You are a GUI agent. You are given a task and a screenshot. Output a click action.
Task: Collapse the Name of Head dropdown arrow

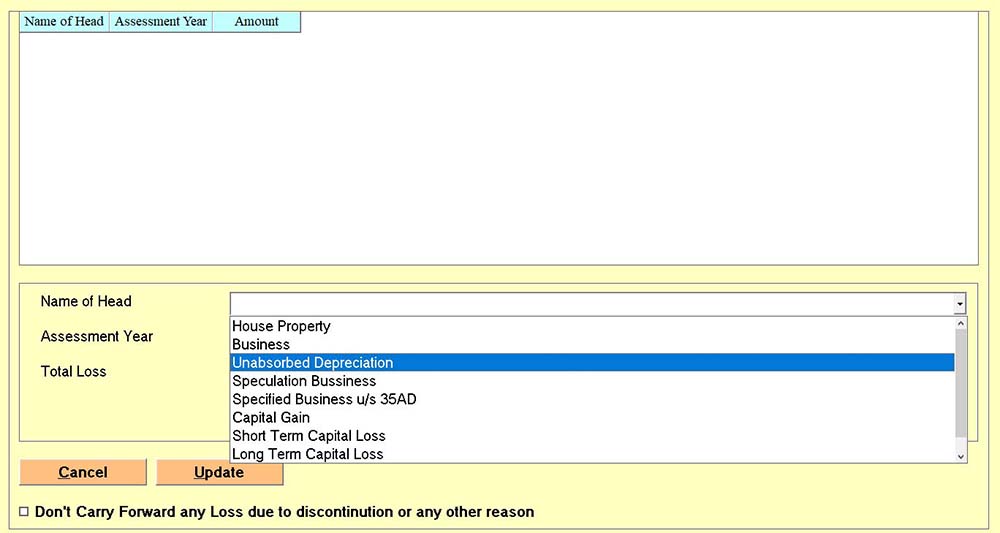[960, 304]
